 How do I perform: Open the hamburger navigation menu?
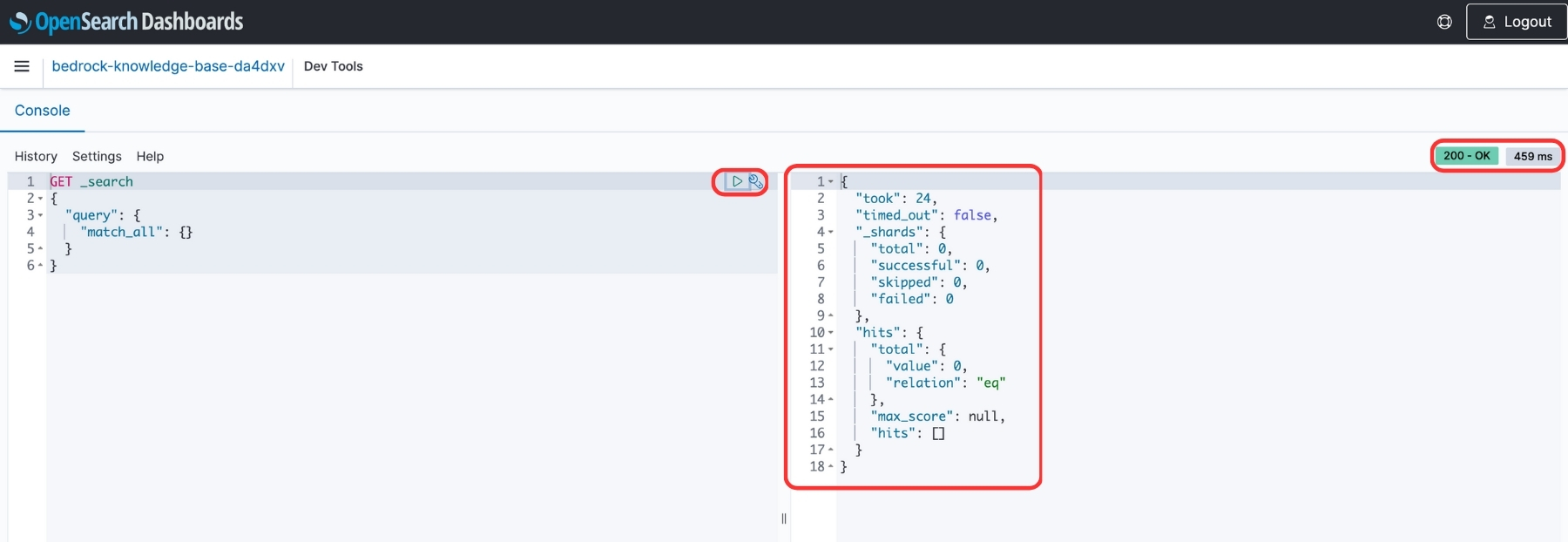click(22, 66)
